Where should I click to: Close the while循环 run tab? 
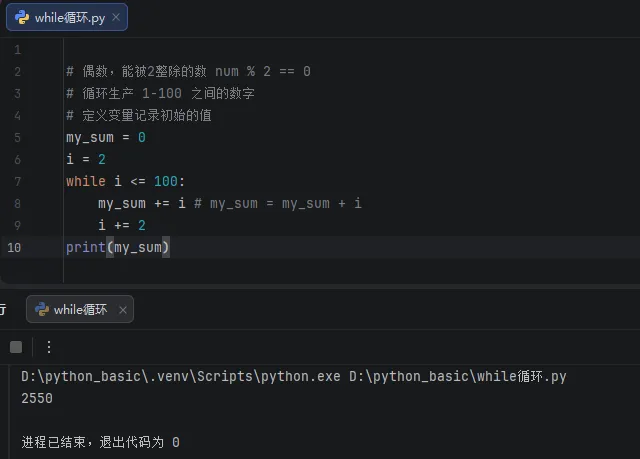coord(122,310)
